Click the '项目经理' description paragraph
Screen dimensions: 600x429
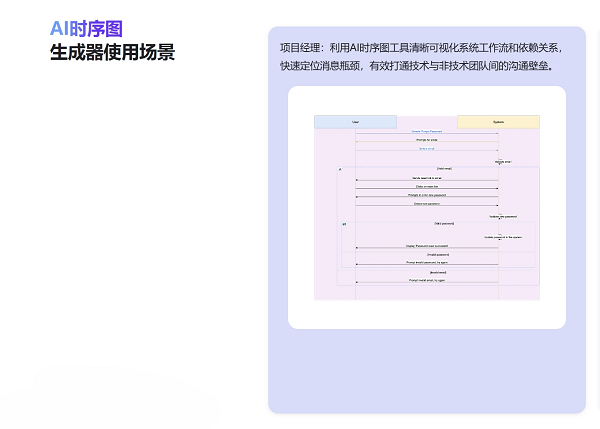pos(421,57)
